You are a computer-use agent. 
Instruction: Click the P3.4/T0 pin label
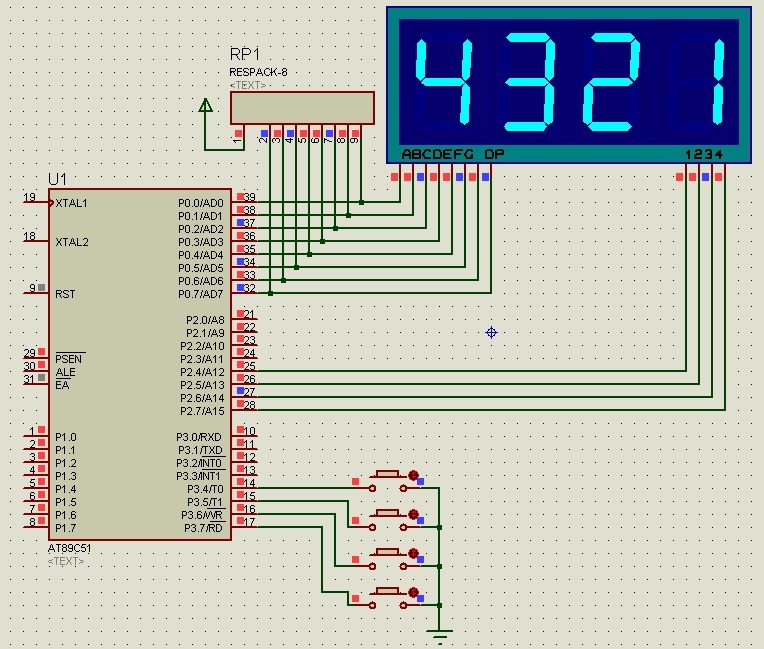(x=206, y=489)
